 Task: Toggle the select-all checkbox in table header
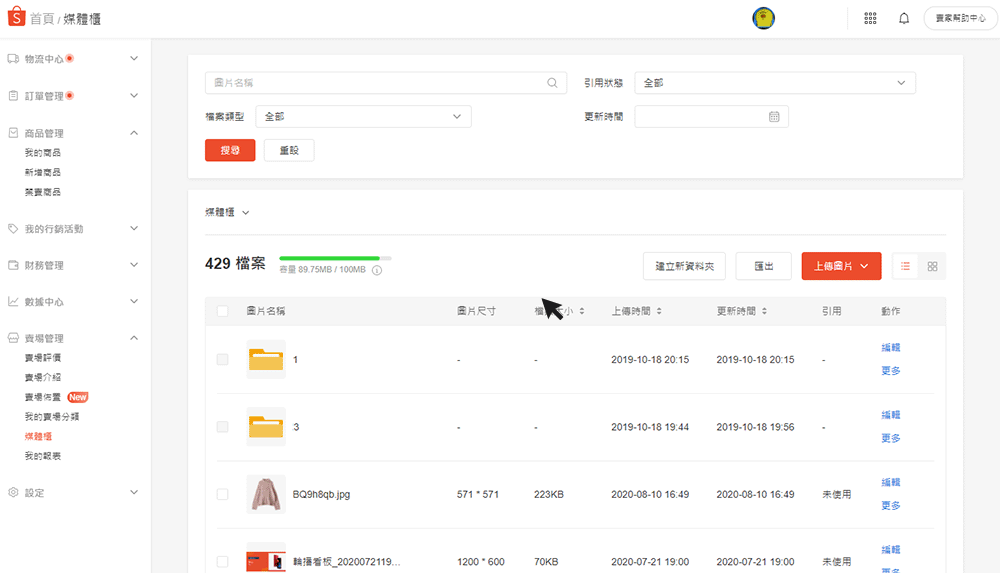point(222,311)
